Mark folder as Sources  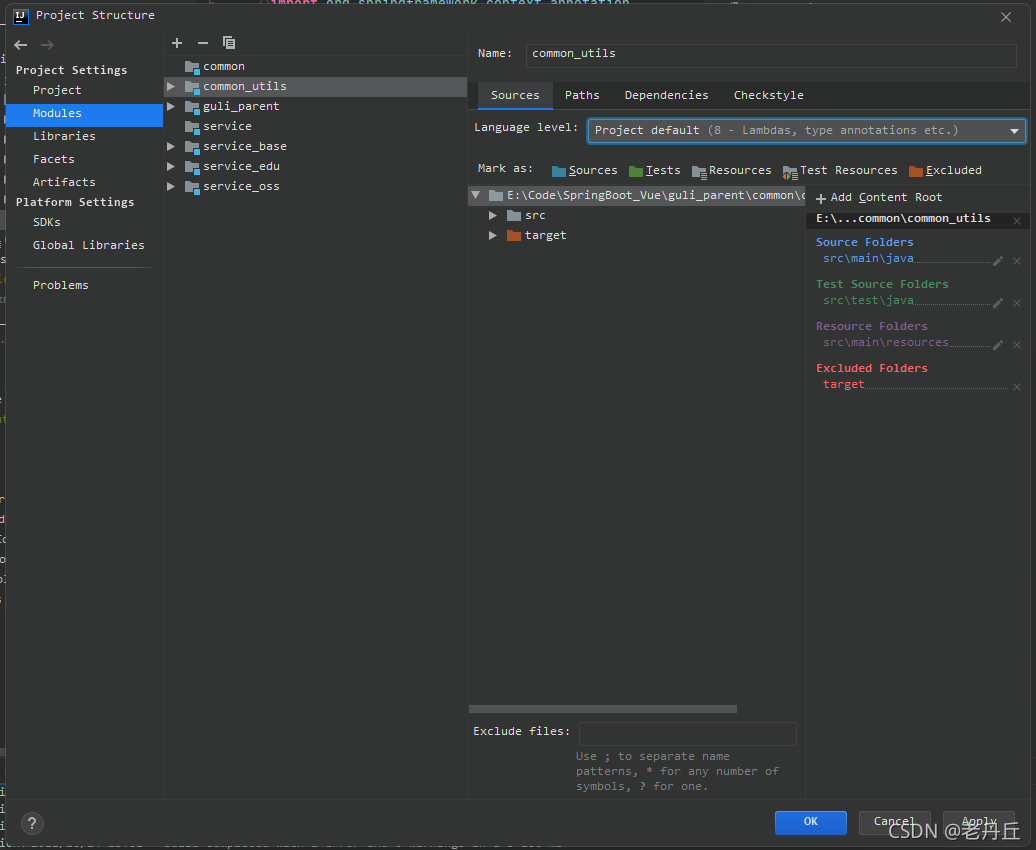coord(585,171)
